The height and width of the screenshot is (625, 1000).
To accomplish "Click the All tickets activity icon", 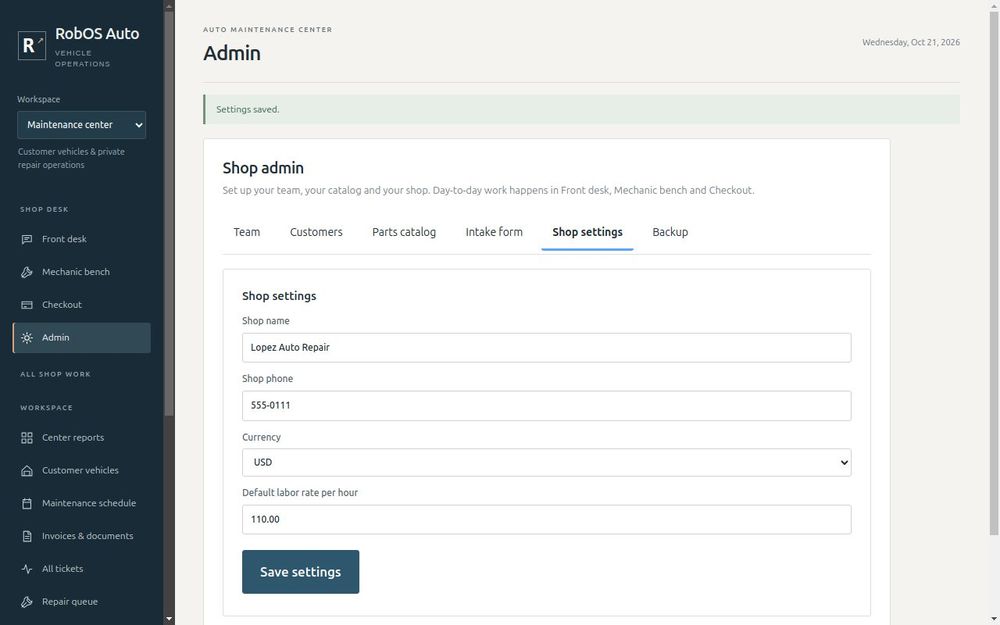I will pyautogui.click(x=27, y=569).
